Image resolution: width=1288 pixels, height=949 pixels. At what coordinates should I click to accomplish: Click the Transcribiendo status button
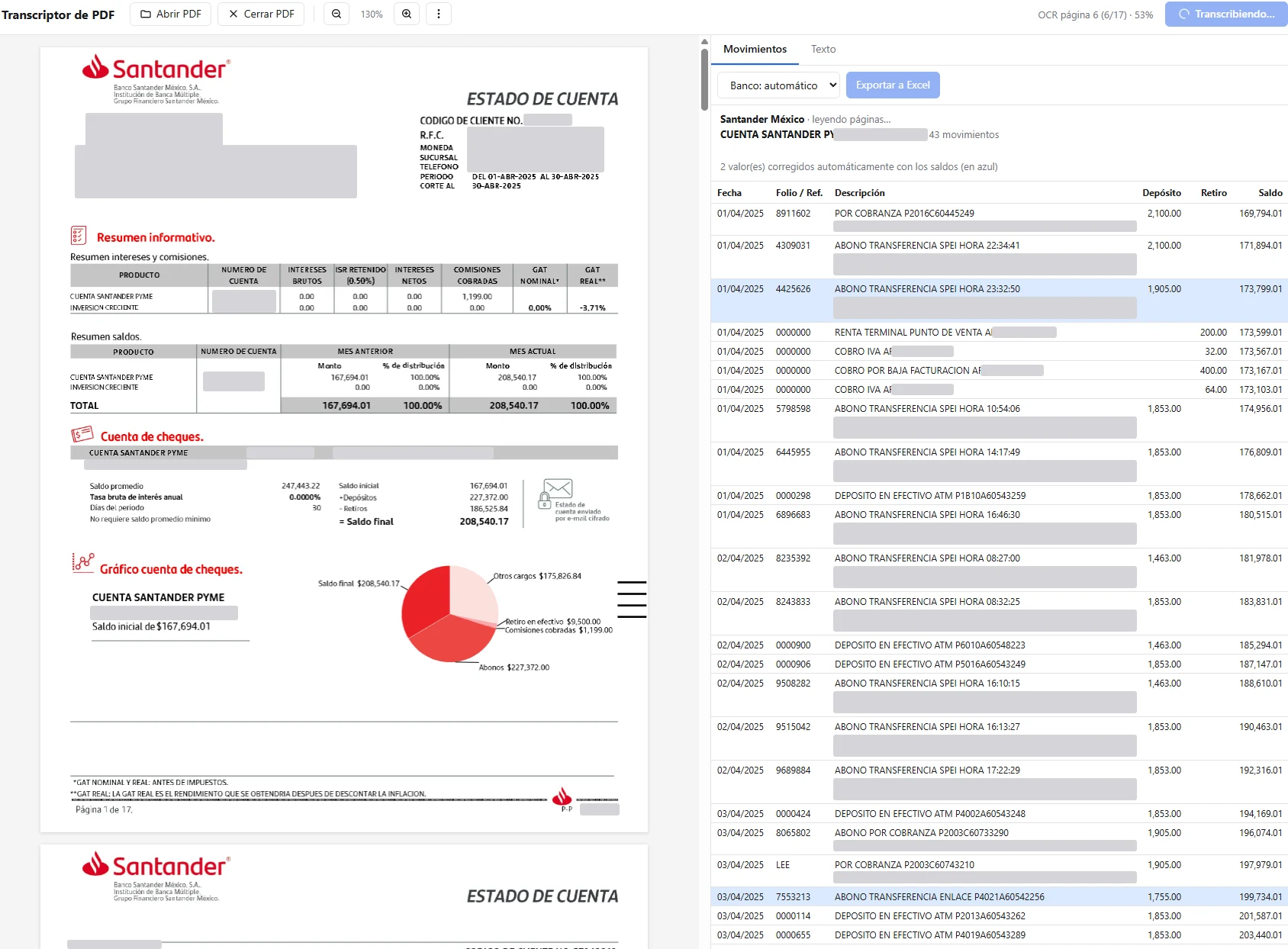click(x=1226, y=14)
